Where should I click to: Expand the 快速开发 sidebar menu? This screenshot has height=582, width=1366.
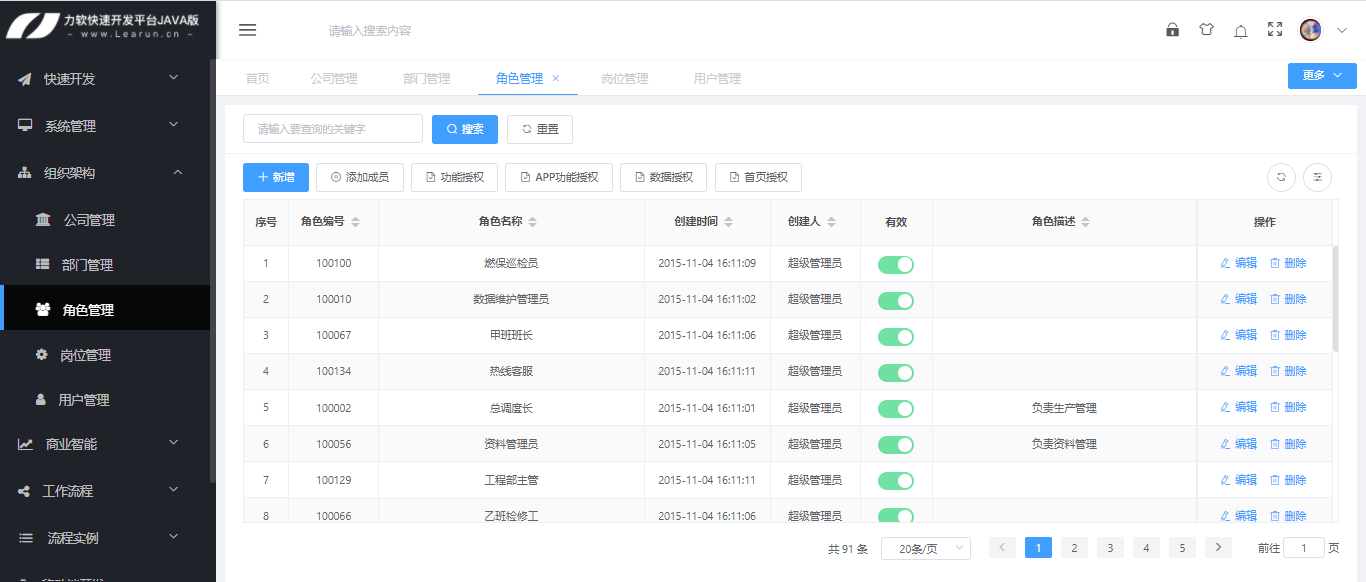pyautogui.click(x=108, y=78)
